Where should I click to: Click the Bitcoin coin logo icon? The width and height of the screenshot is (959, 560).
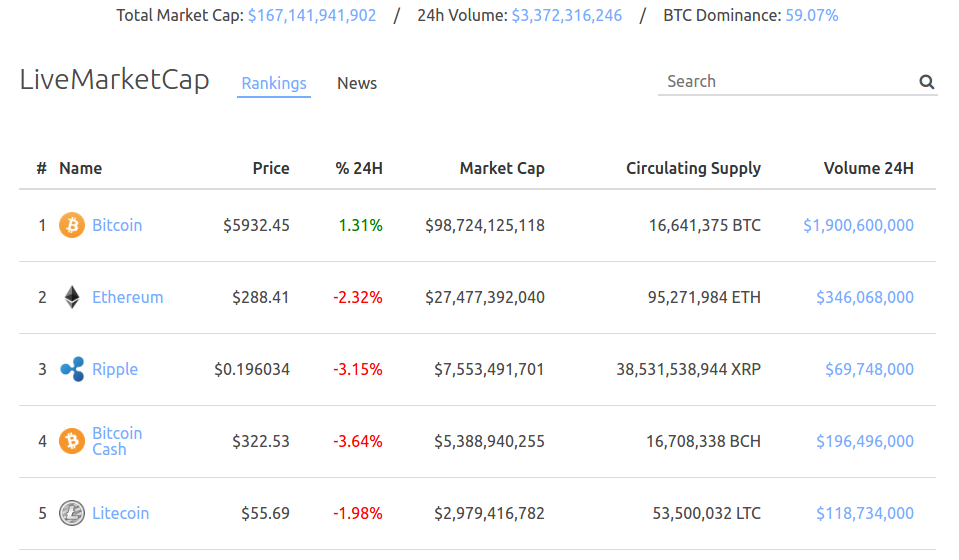72,225
